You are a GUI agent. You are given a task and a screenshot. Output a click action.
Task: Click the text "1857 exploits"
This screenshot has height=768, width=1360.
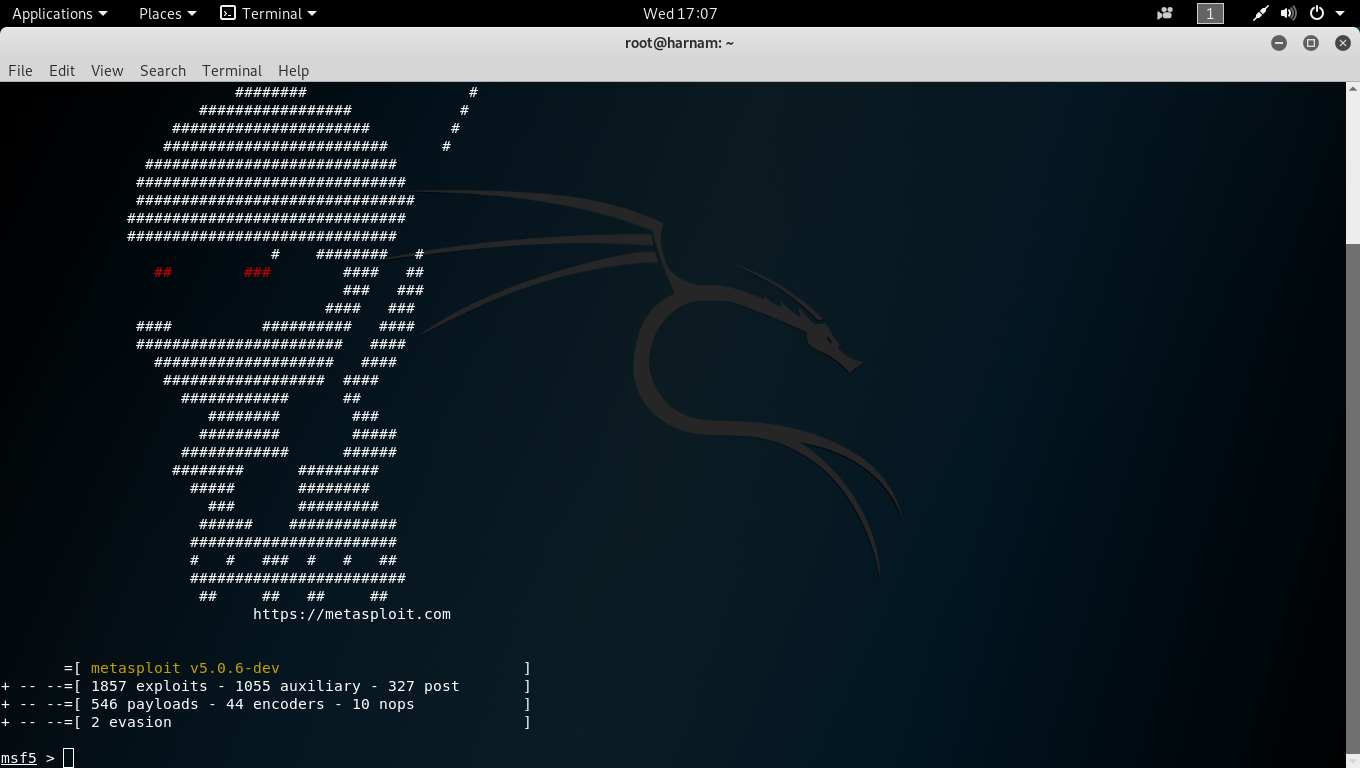(149, 686)
